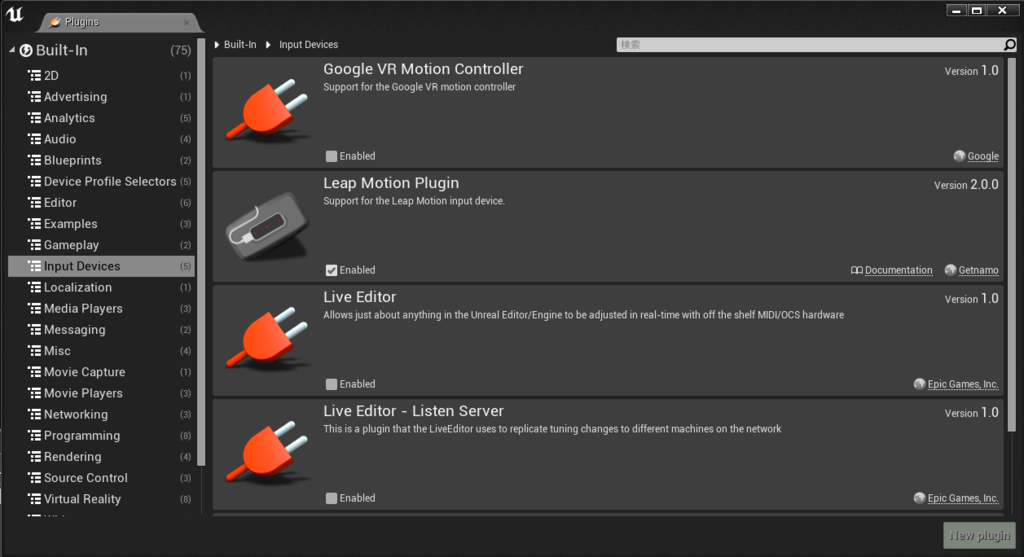Viewport: 1024px width, 557px height.
Task: Click globe icon in Listen Server row
Action: [920, 498]
